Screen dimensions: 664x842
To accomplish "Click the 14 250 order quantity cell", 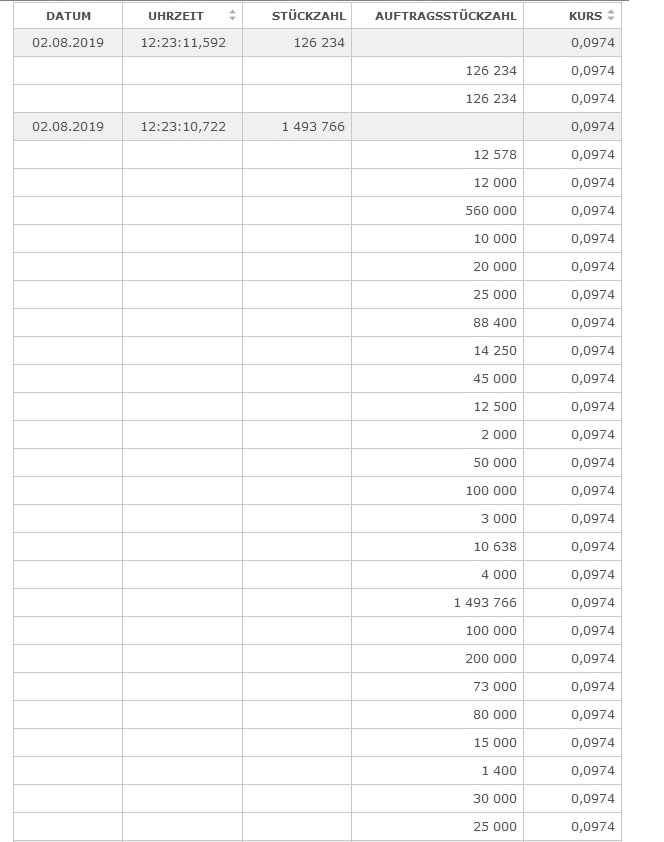I will (495, 351).
